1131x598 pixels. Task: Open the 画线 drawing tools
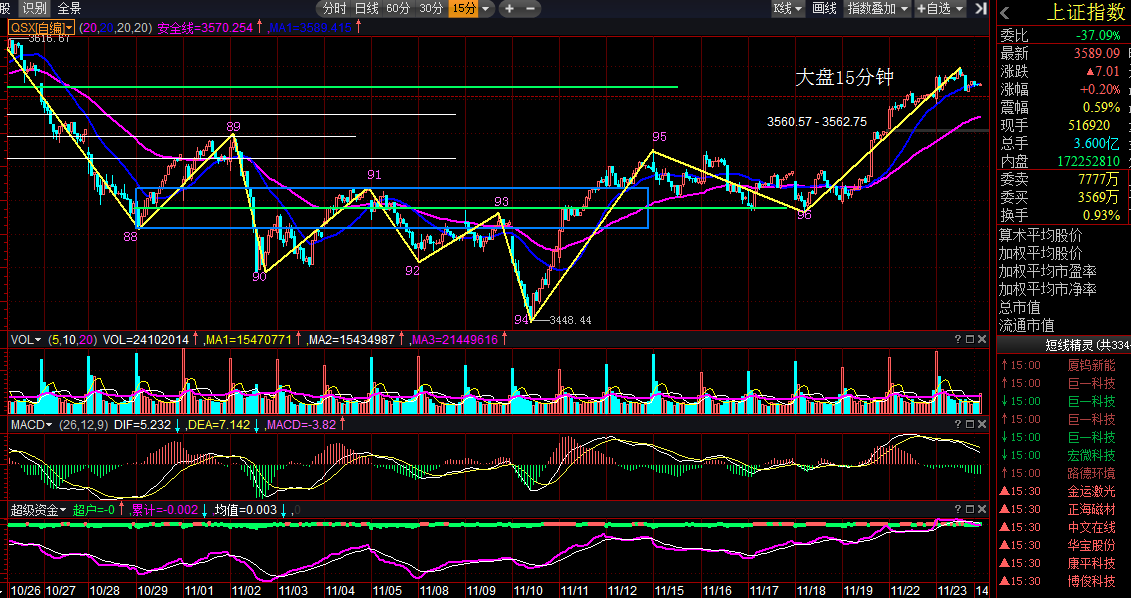tap(824, 9)
